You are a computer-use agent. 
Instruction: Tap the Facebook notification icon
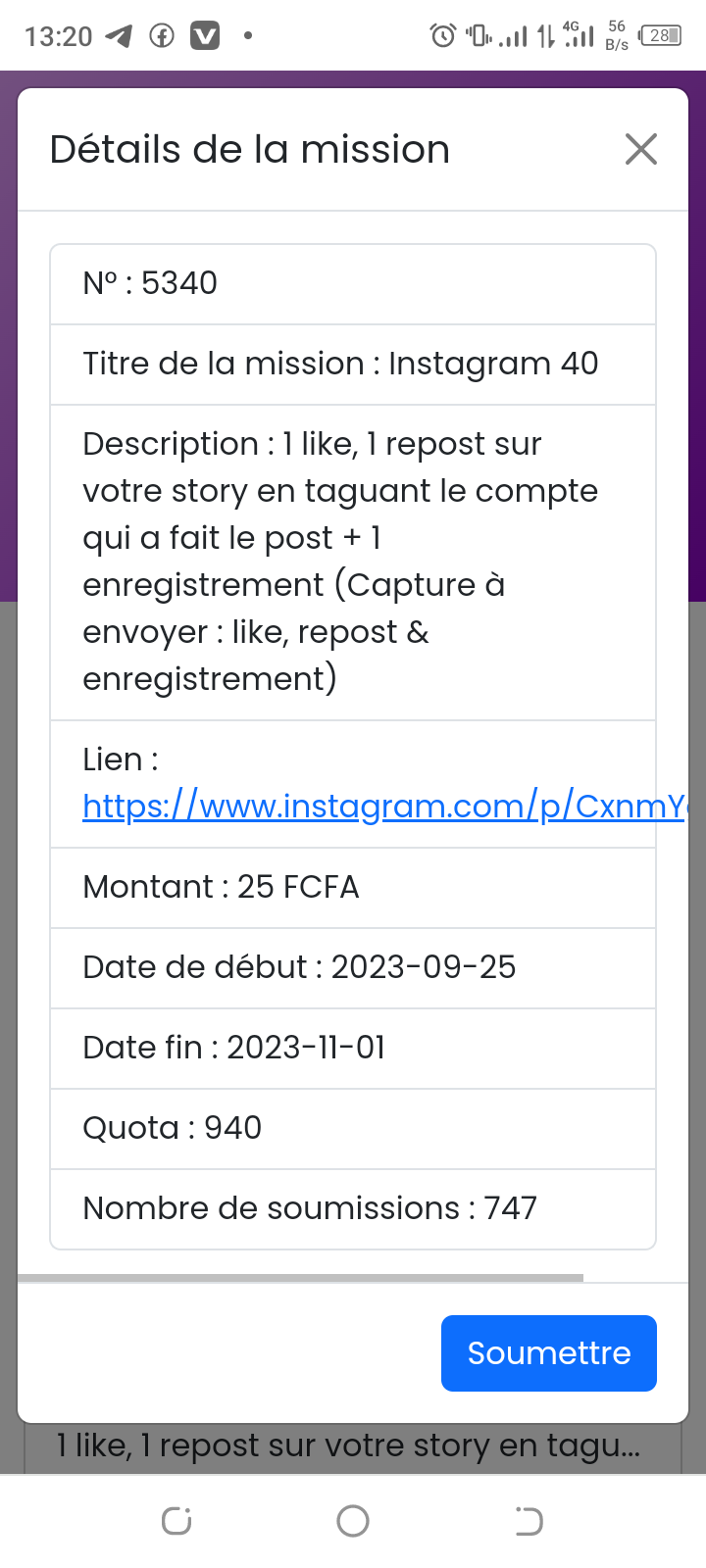162,36
